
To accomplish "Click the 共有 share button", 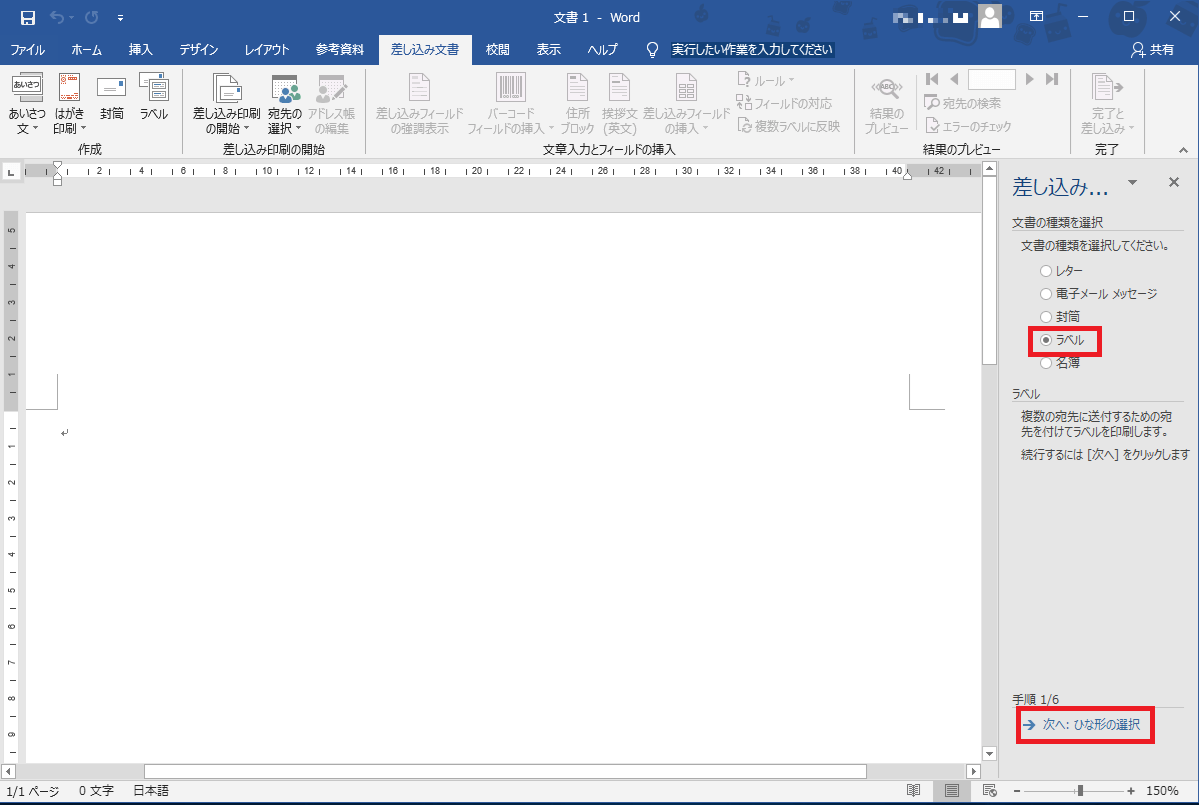I will (1152, 49).
